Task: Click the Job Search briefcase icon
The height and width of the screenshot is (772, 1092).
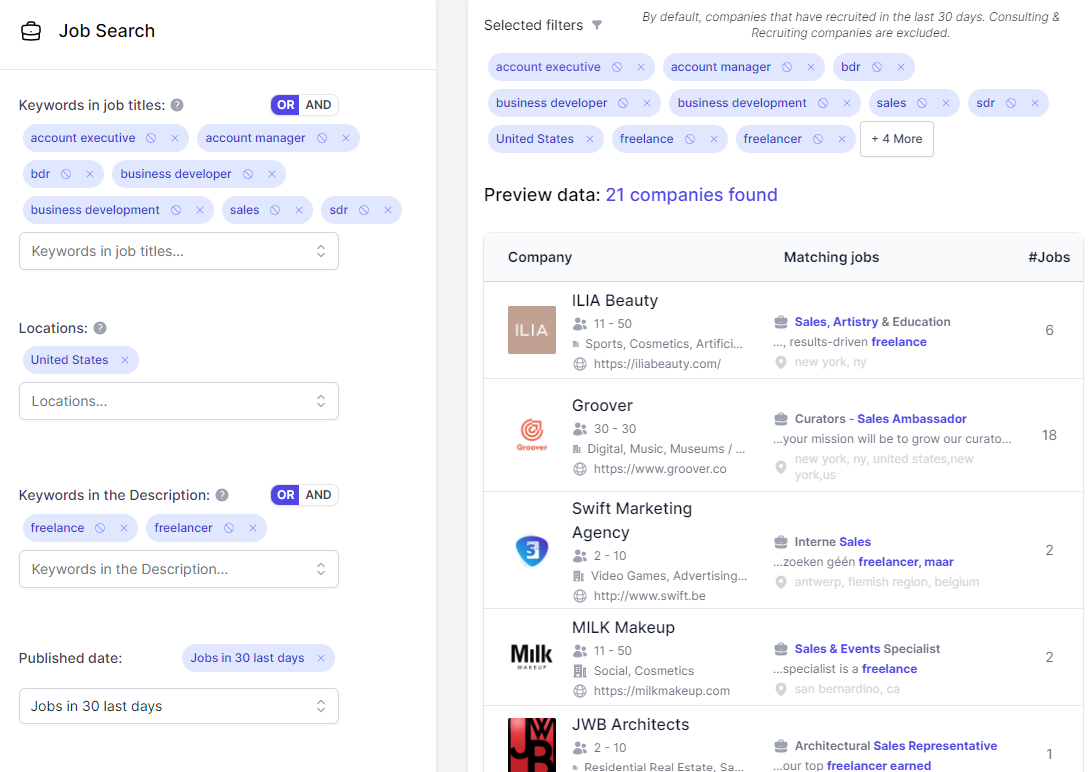Action: [31, 31]
